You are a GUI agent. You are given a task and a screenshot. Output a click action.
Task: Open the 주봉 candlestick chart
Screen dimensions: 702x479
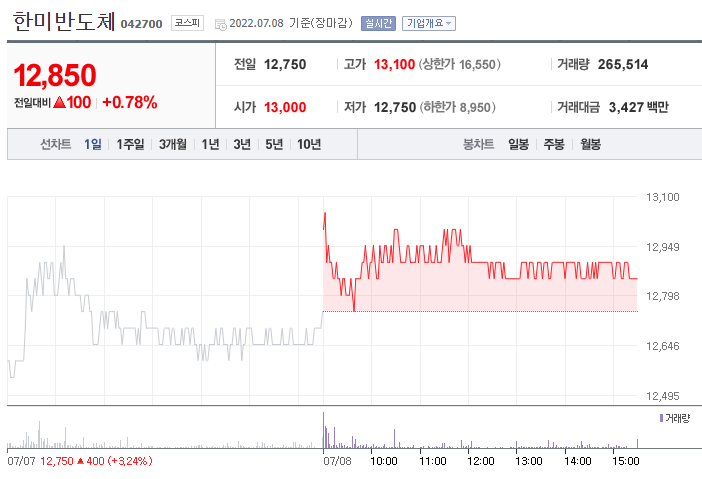coord(554,144)
